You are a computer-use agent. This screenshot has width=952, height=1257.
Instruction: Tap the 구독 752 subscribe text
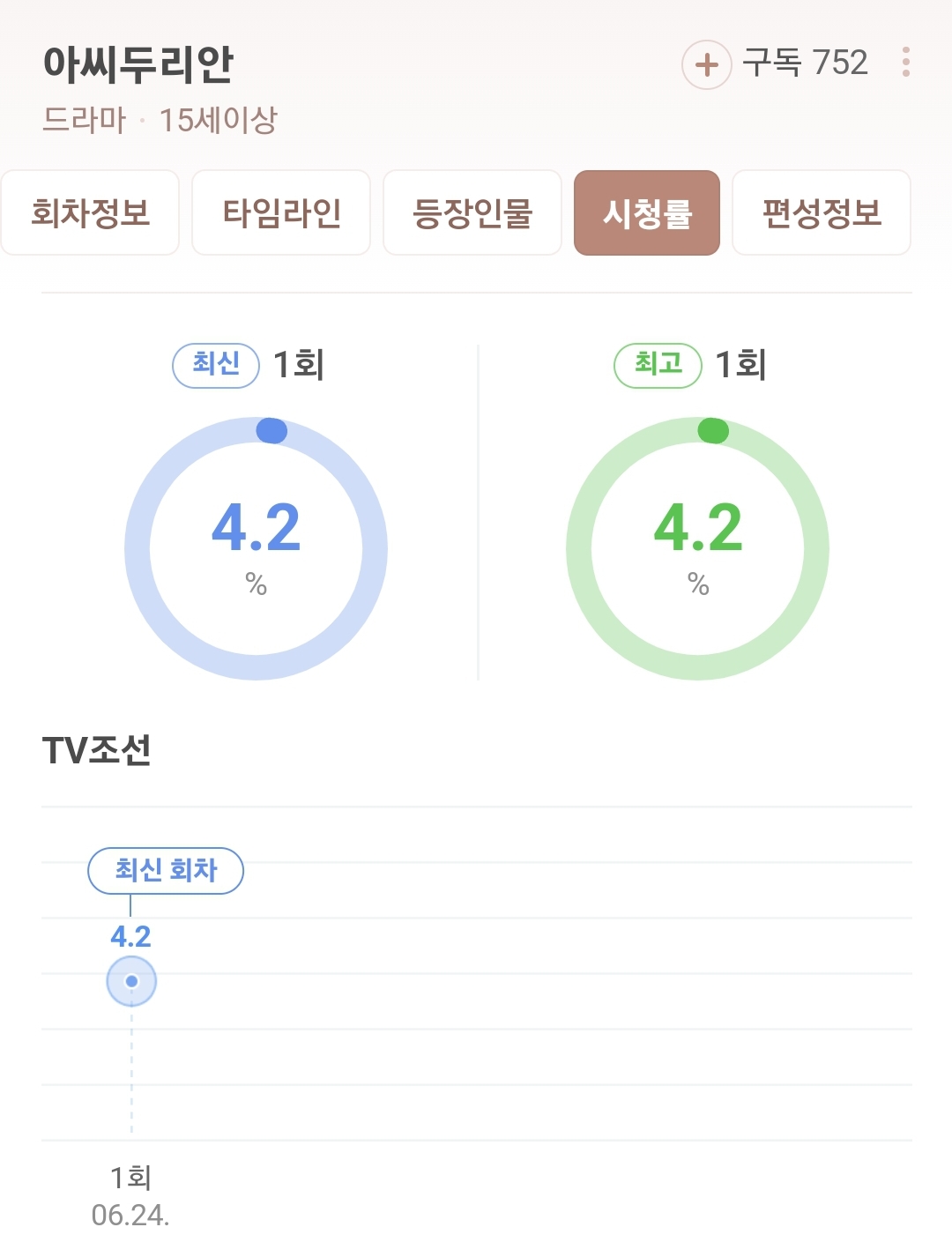tap(805, 63)
